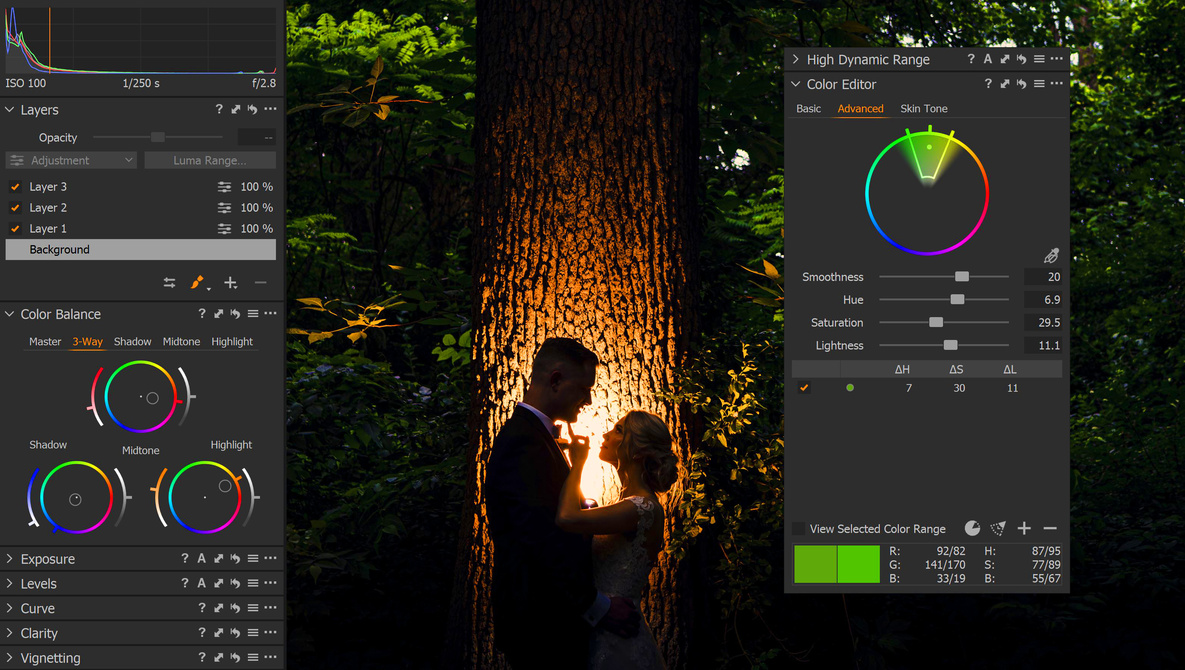The height and width of the screenshot is (670, 1185).
Task: Click auto adjust for High Dynamic Range
Action: pyautogui.click(x=988, y=59)
